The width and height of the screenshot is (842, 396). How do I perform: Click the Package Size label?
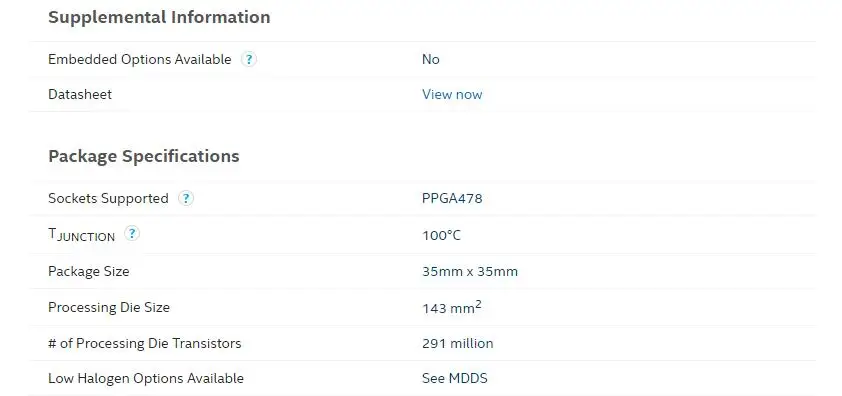[89, 271]
